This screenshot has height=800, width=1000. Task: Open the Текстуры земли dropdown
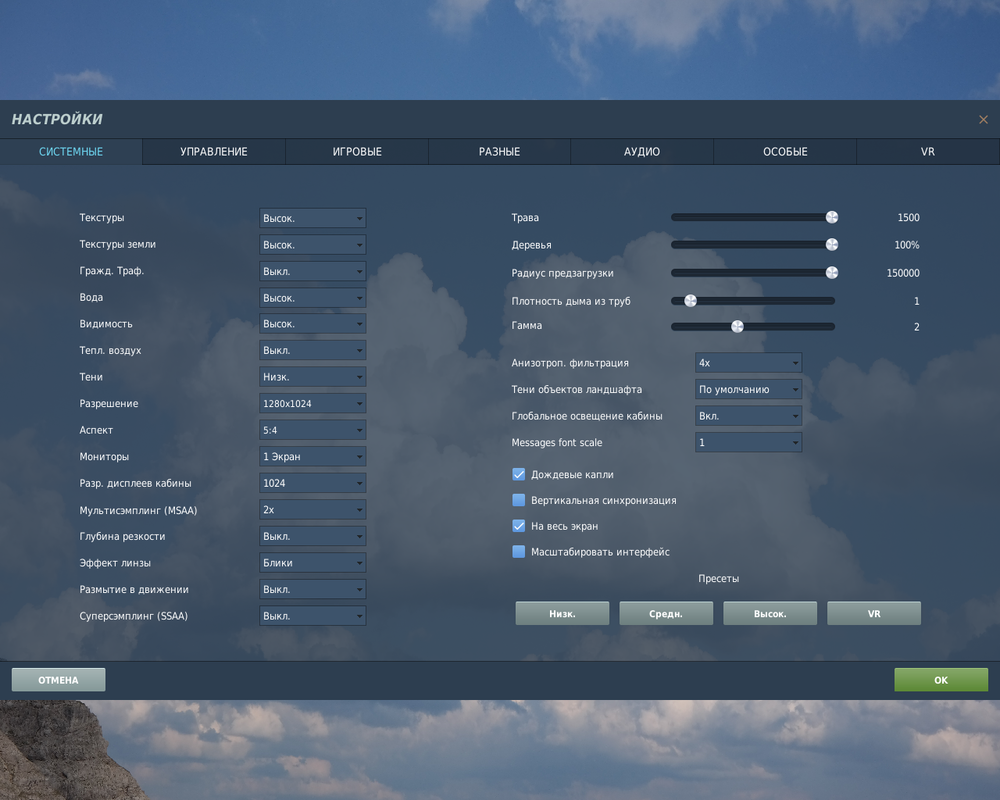click(312, 245)
